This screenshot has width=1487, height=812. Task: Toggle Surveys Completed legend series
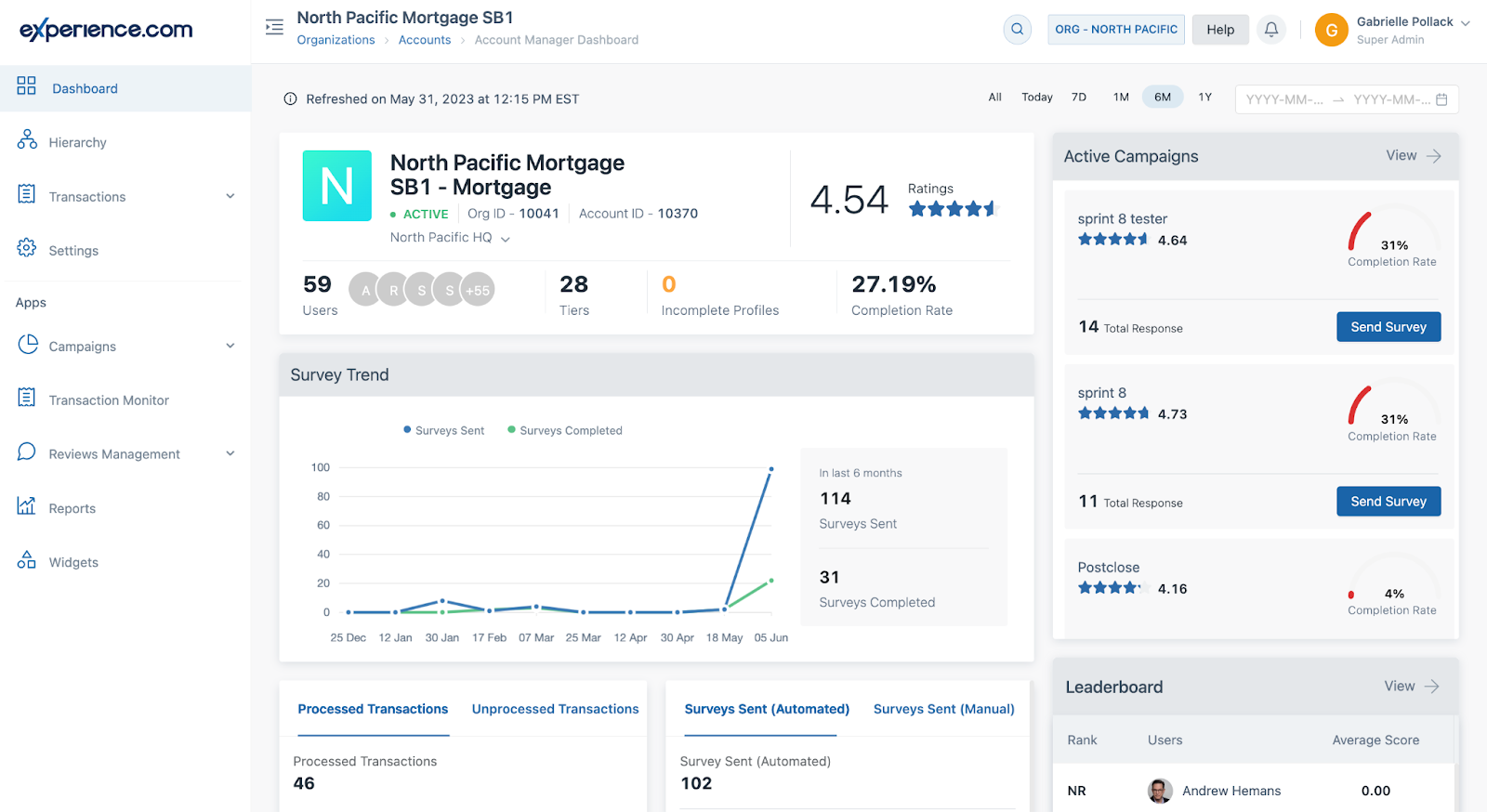(x=565, y=430)
